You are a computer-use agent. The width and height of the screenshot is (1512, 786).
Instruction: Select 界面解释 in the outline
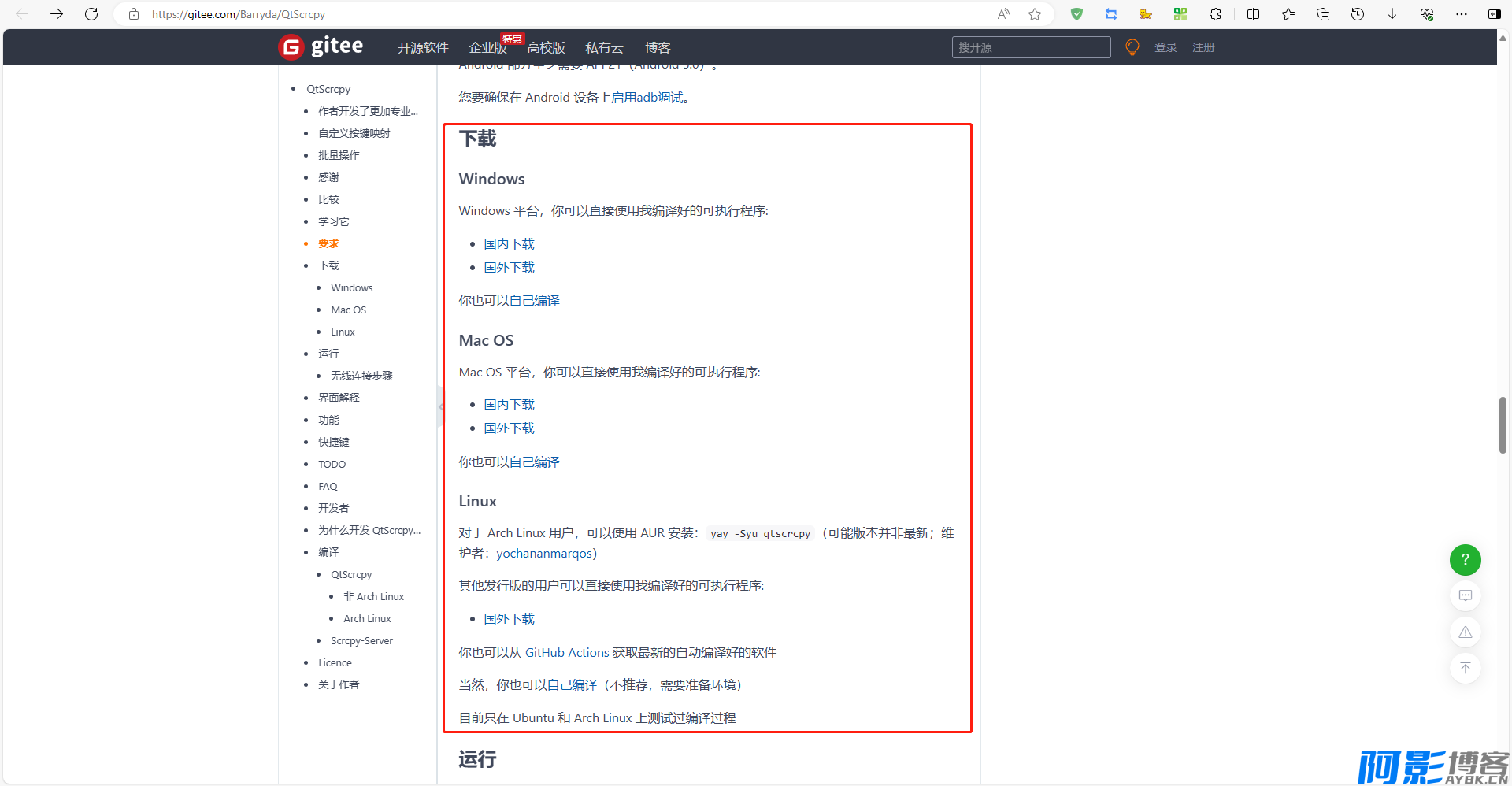pos(339,398)
